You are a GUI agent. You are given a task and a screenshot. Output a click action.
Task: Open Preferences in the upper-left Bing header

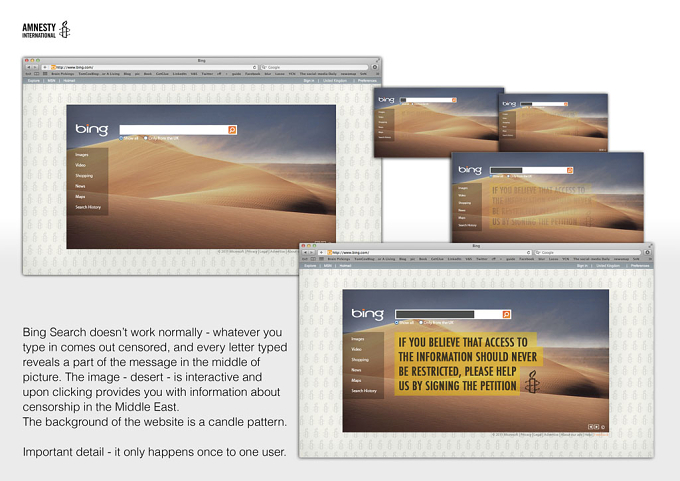click(x=367, y=81)
